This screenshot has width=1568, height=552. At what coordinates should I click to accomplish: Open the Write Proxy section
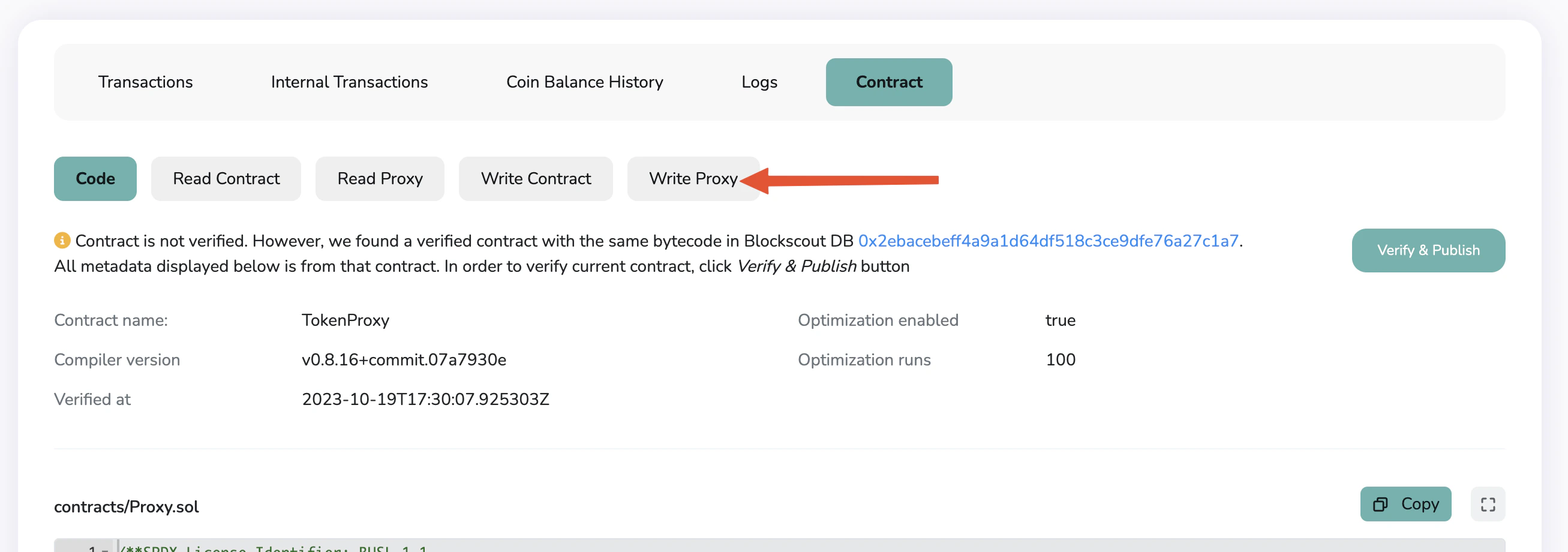point(693,178)
